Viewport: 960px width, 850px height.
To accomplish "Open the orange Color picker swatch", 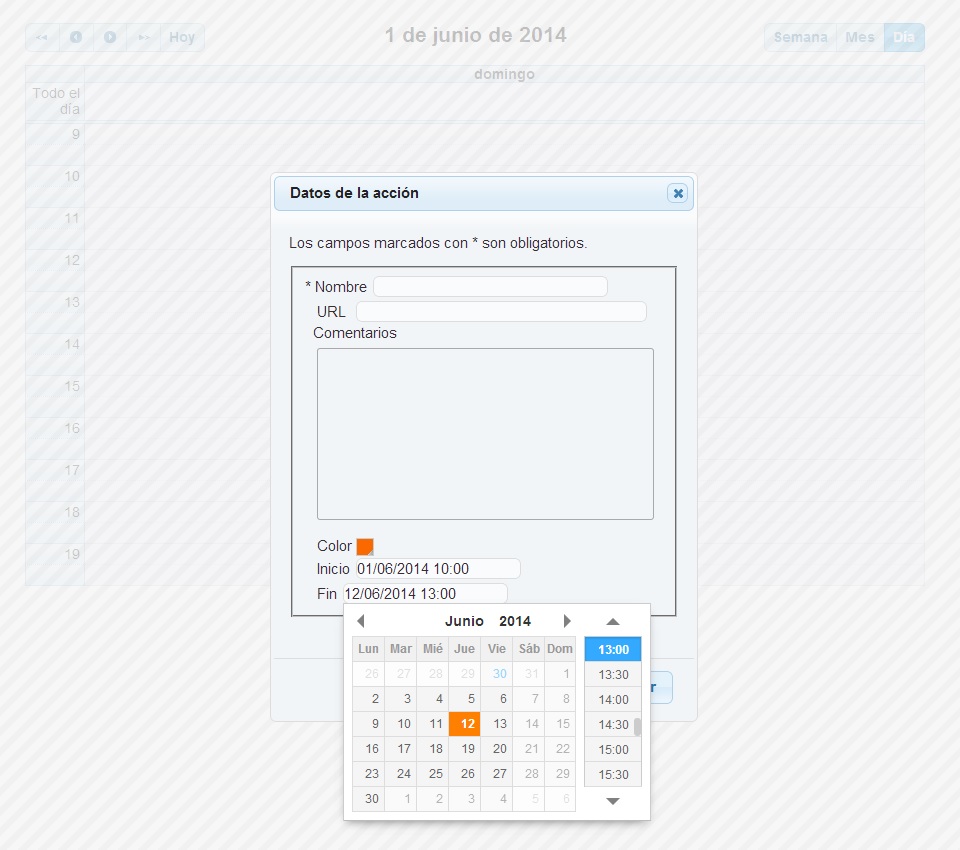I will 365,546.
